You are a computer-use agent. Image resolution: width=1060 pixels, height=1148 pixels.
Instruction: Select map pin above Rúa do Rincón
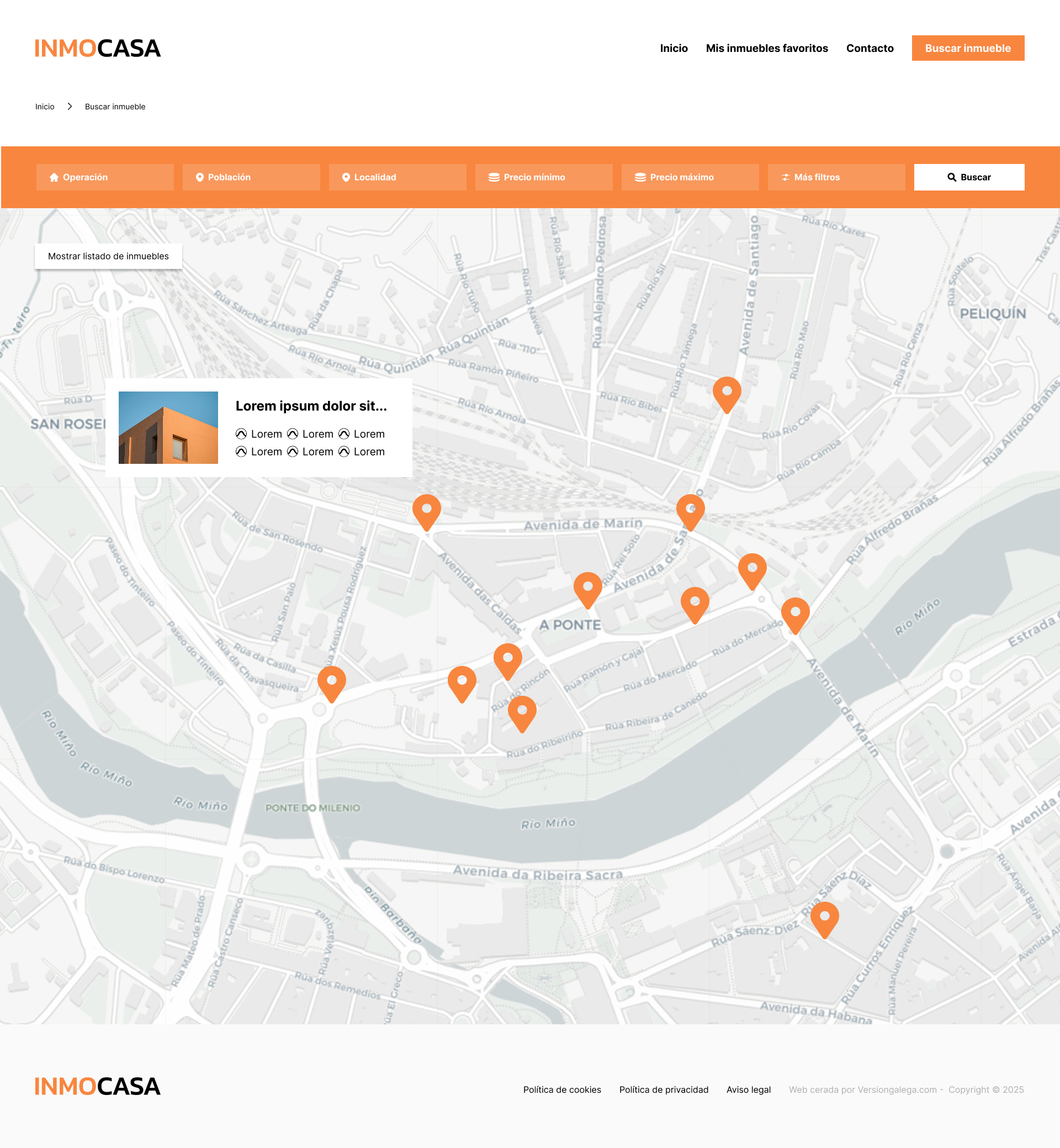(507, 662)
